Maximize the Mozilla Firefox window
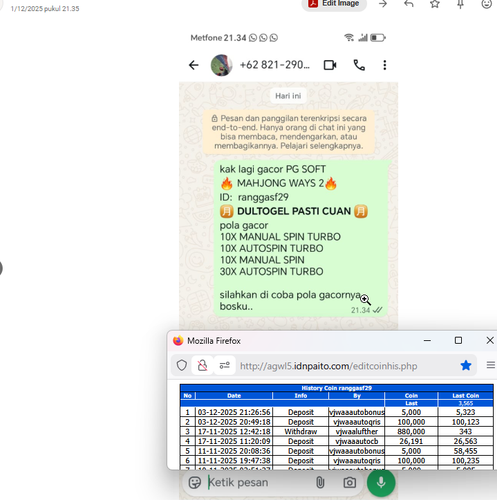Image resolution: width=497 pixels, height=500 pixels. pyautogui.click(x=458, y=340)
